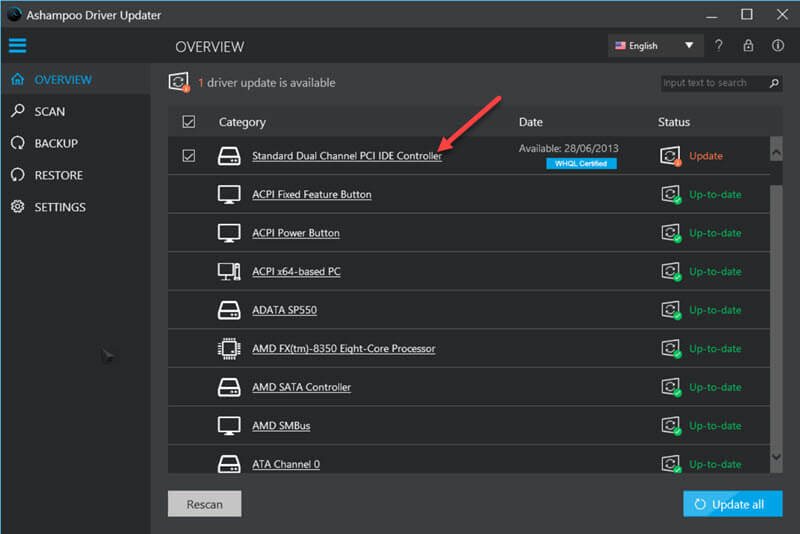Open ACPI x64-based PC link

[296, 271]
